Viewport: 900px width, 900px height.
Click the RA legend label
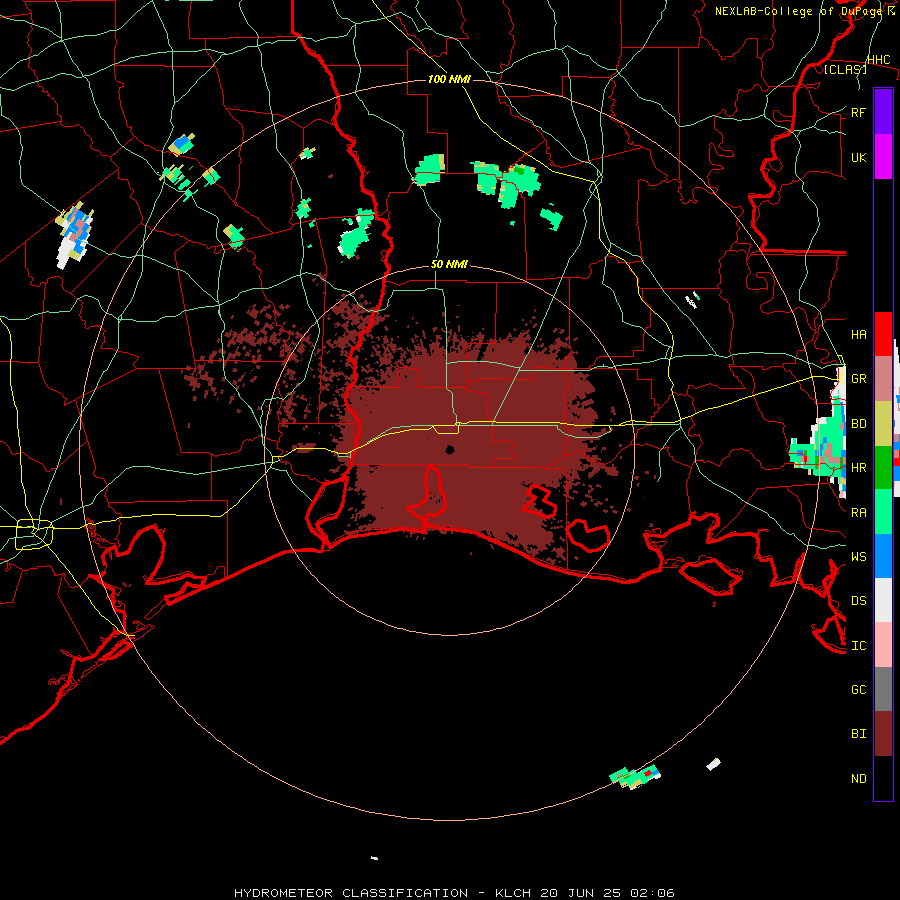[859, 512]
